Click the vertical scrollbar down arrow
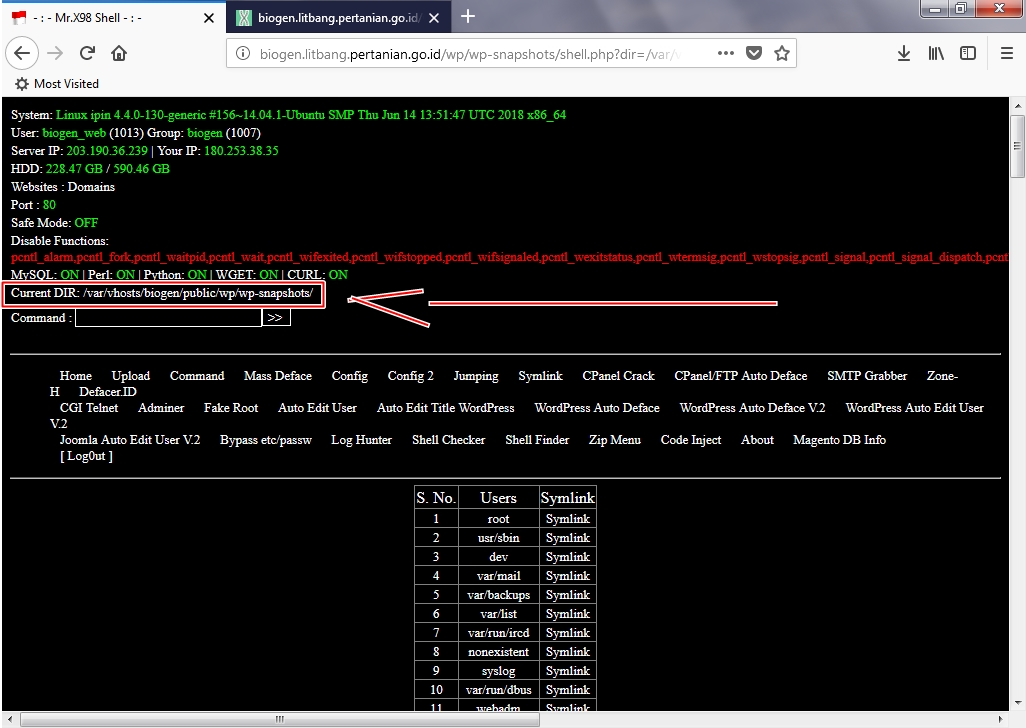The width and height of the screenshot is (1026, 728). [x=1017, y=703]
